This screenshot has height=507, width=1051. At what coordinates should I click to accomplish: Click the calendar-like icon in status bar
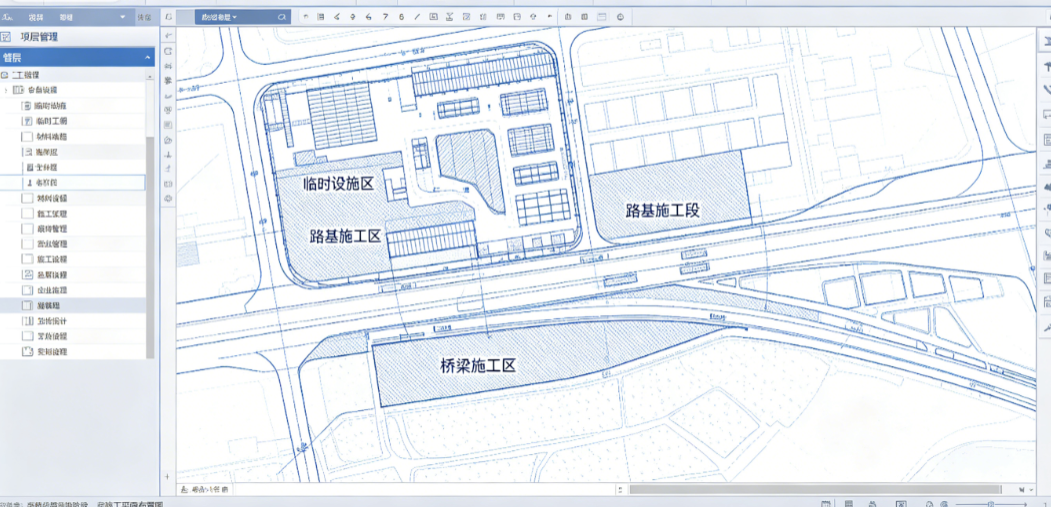tap(826, 503)
